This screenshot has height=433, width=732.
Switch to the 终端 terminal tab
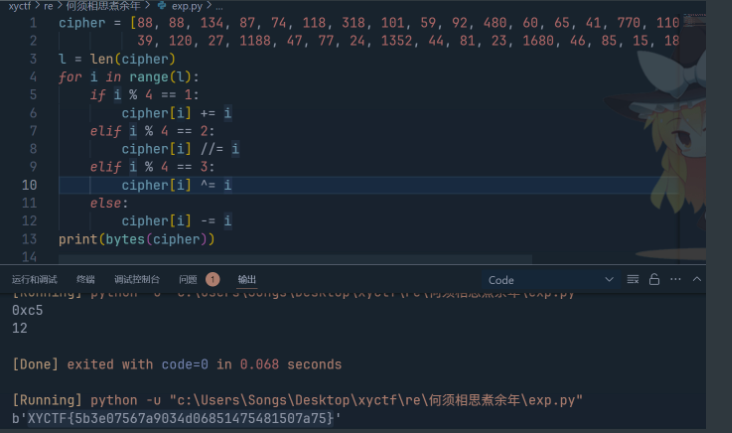pos(86,280)
